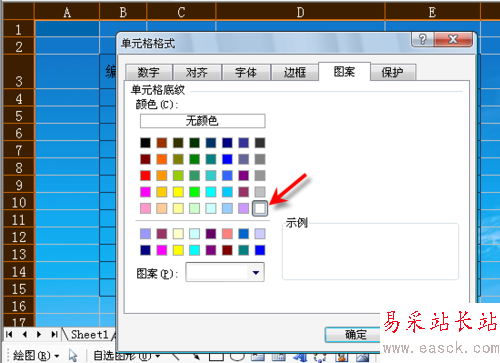500x363 pixels.
Task: Choose the Oval drawing tool
Action: tap(237, 357)
